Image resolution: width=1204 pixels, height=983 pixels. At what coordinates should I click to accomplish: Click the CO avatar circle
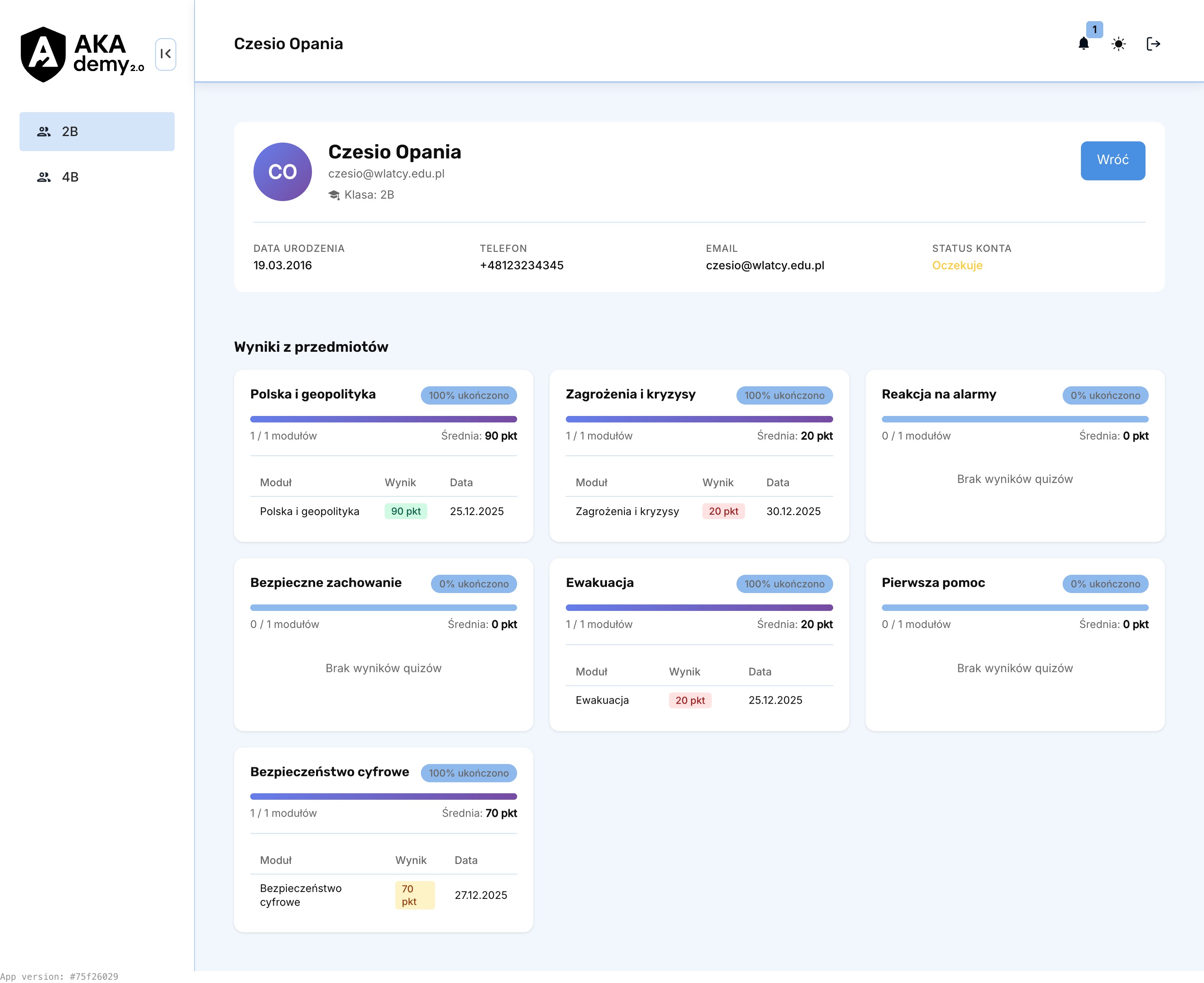coord(282,171)
